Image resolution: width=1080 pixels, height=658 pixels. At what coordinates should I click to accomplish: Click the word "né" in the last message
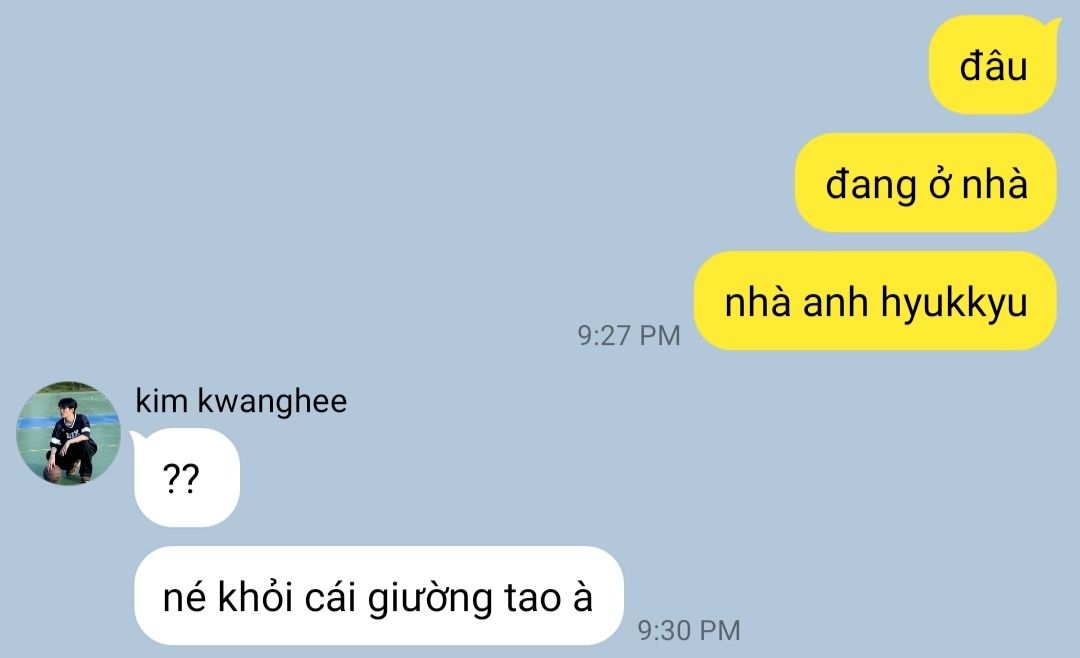(184, 597)
